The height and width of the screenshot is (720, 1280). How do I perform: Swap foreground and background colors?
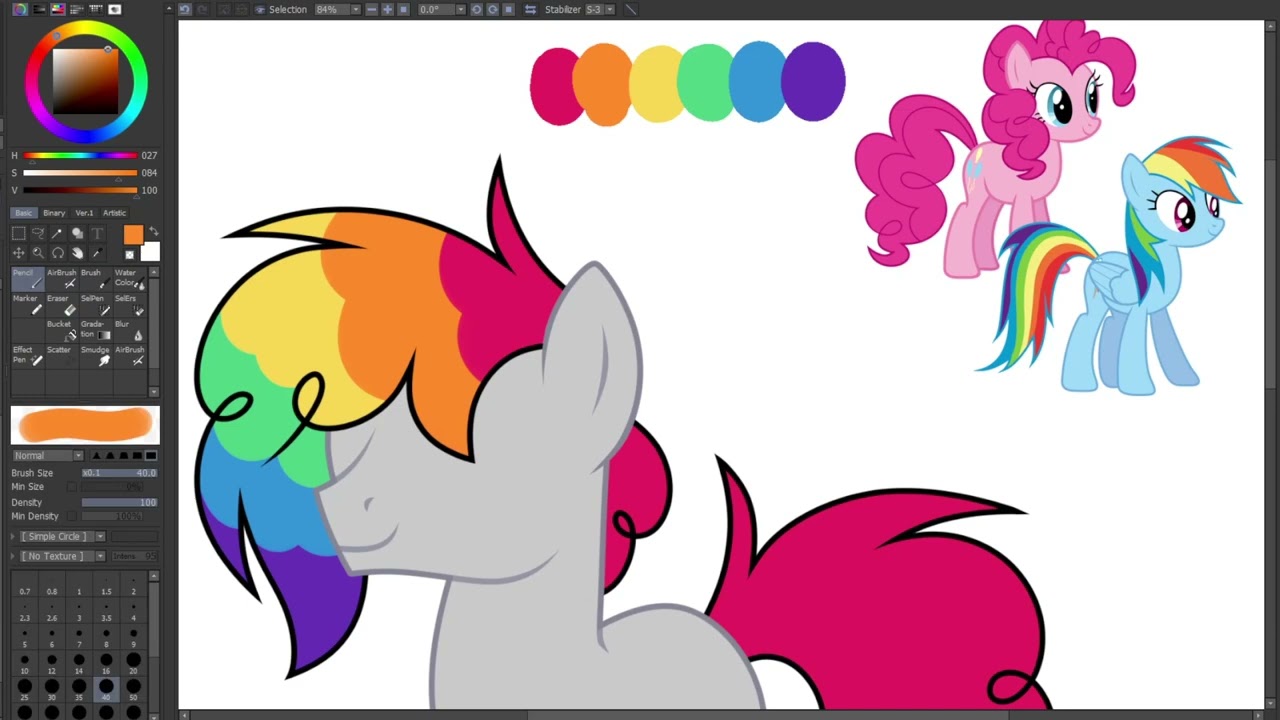click(x=153, y=231)
